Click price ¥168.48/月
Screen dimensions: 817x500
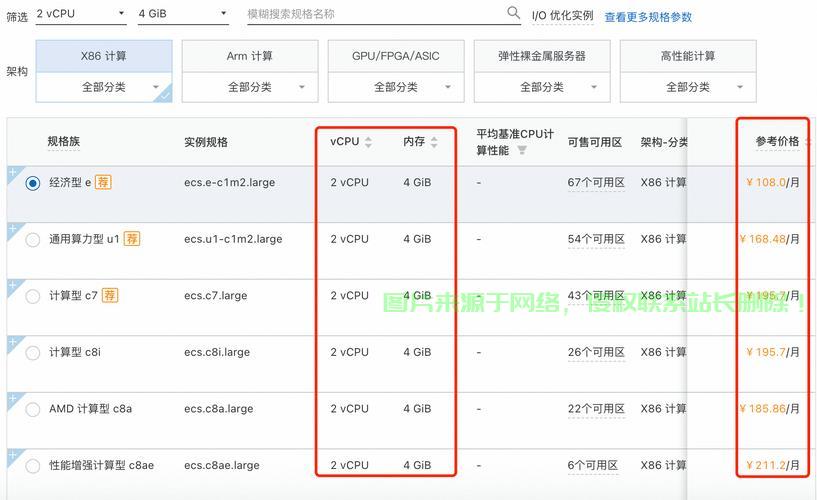click(x=770, y=240)
